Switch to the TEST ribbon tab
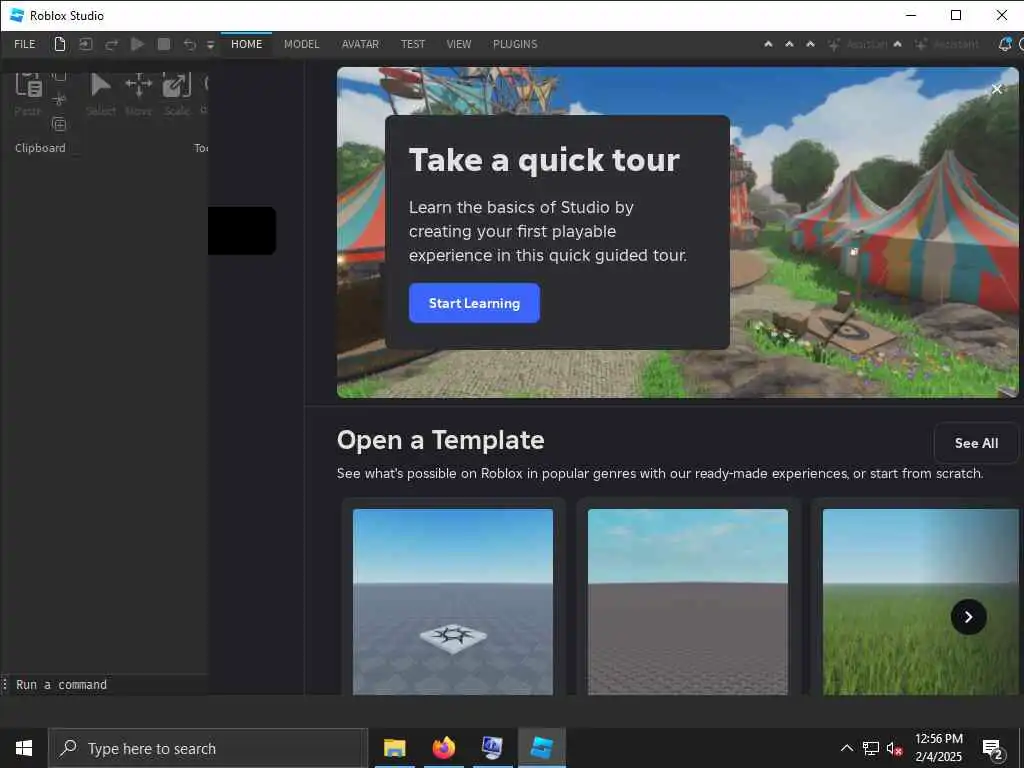Image resolution: width=1024 pixels, height=768 pixels. click(x=413, y=44)
